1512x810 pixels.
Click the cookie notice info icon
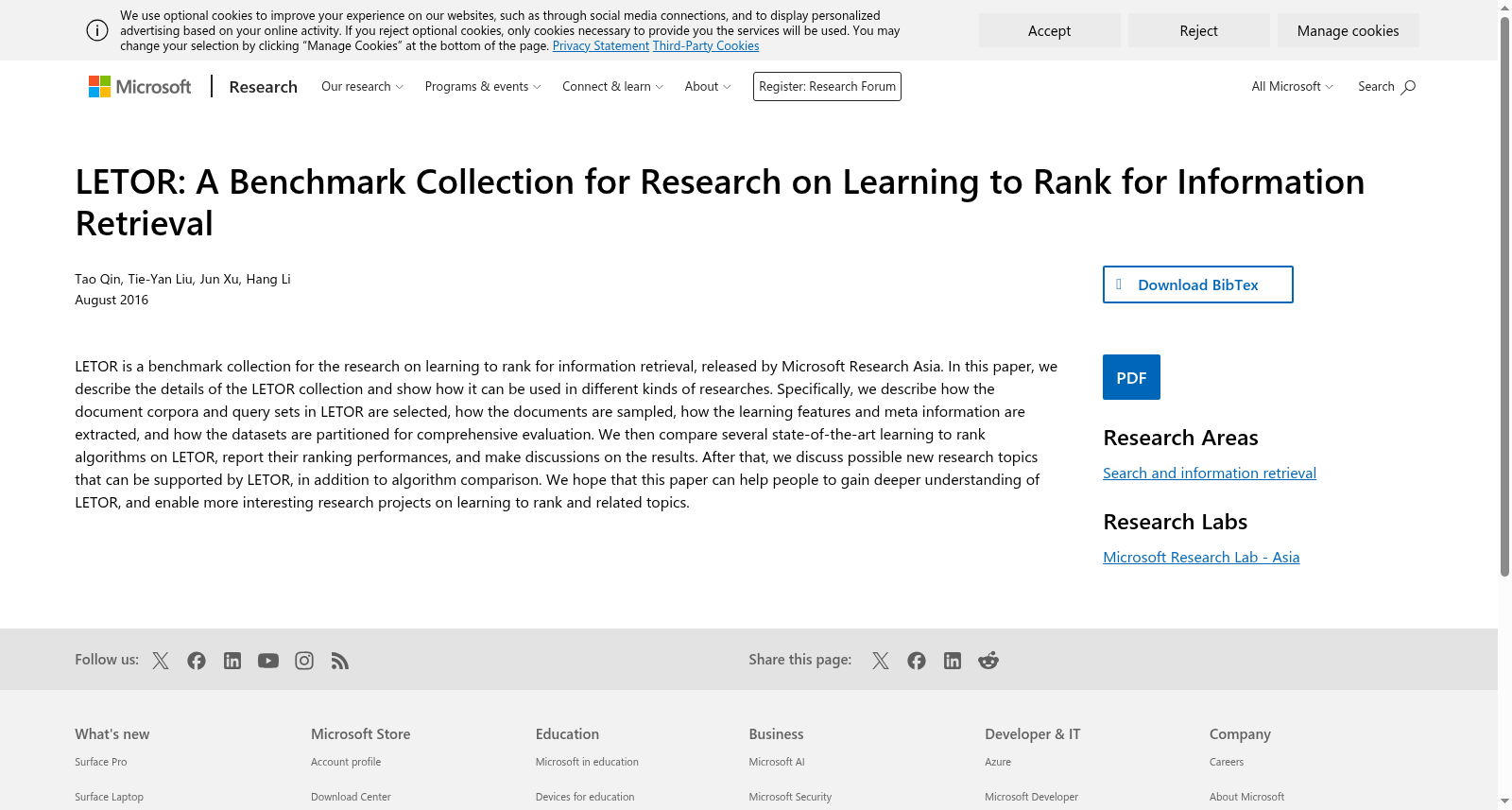click(x=97, y=30)
